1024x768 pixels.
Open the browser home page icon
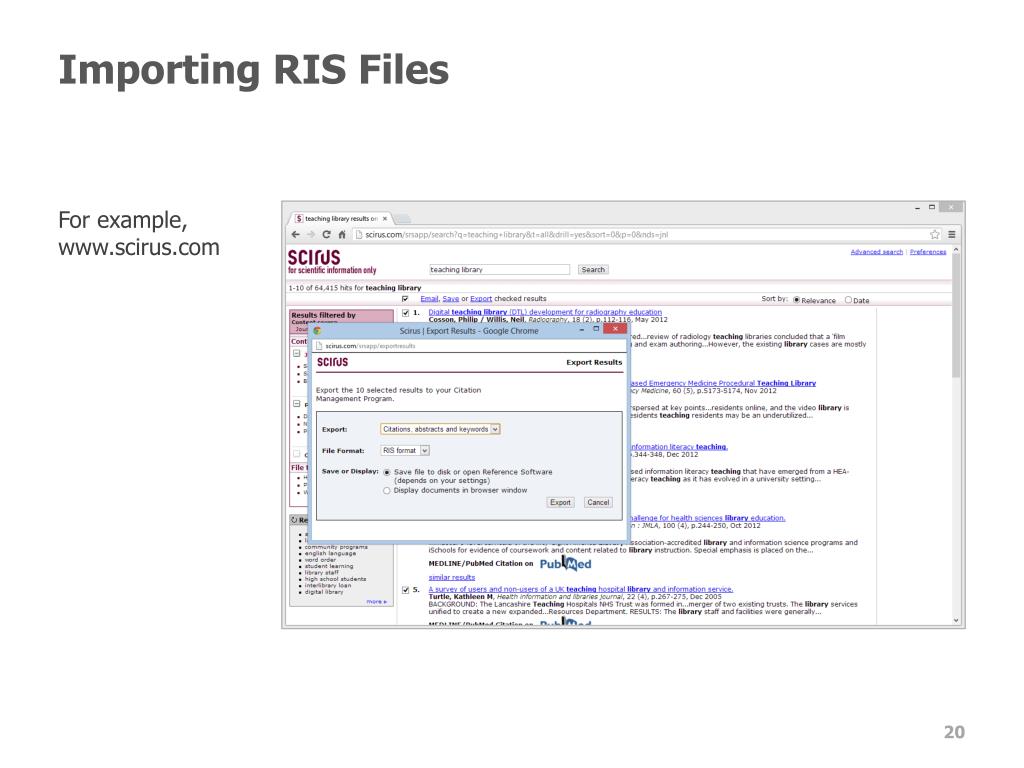pos(342,234)
